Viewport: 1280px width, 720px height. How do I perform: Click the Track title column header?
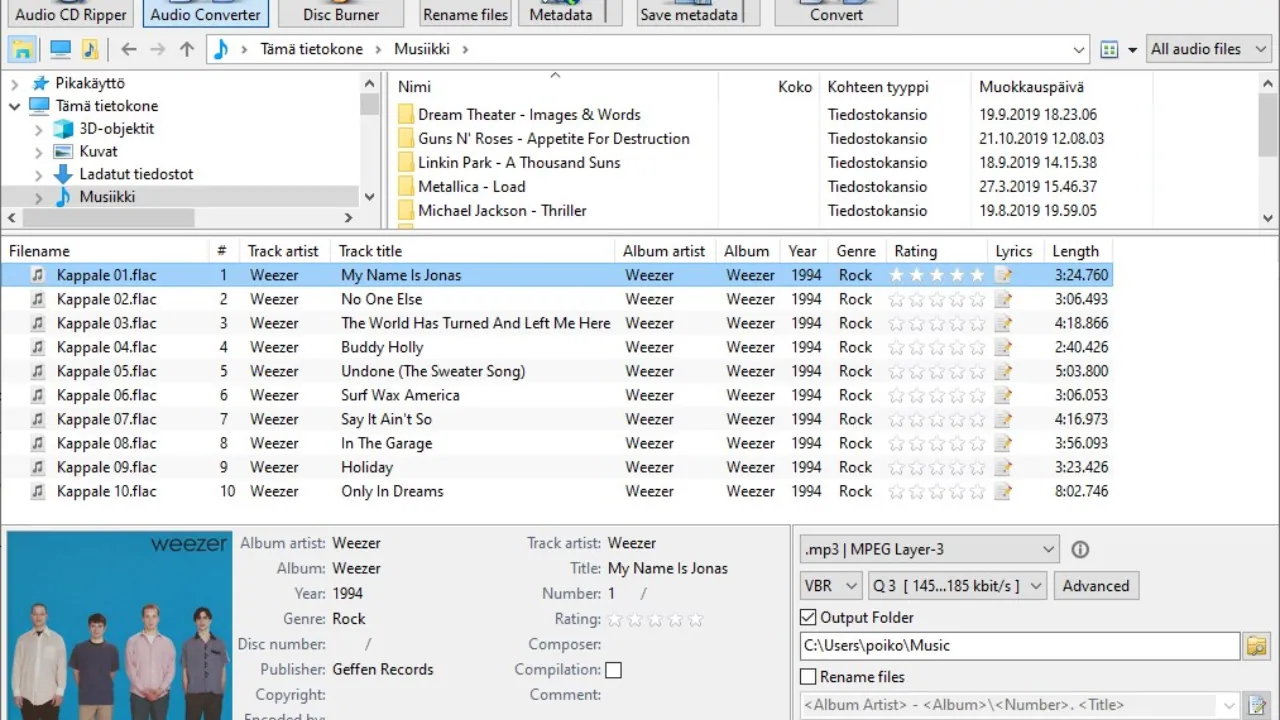tap(472, 251)
